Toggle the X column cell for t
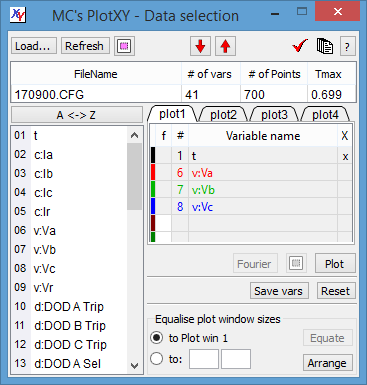This screenshot has height=385, width=367. pos(345,156)
